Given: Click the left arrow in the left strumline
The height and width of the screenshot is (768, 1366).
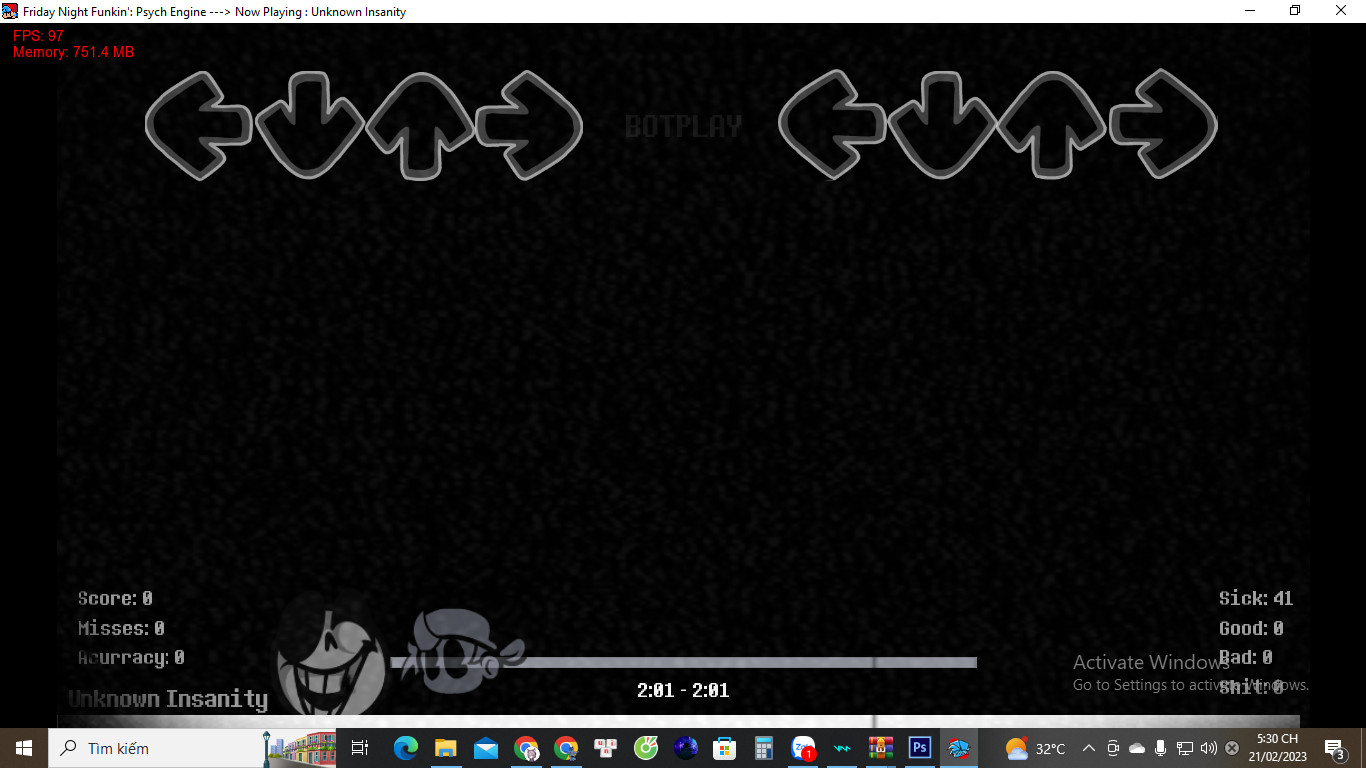Looking at the screenshot, I should [x=198, y=126].
